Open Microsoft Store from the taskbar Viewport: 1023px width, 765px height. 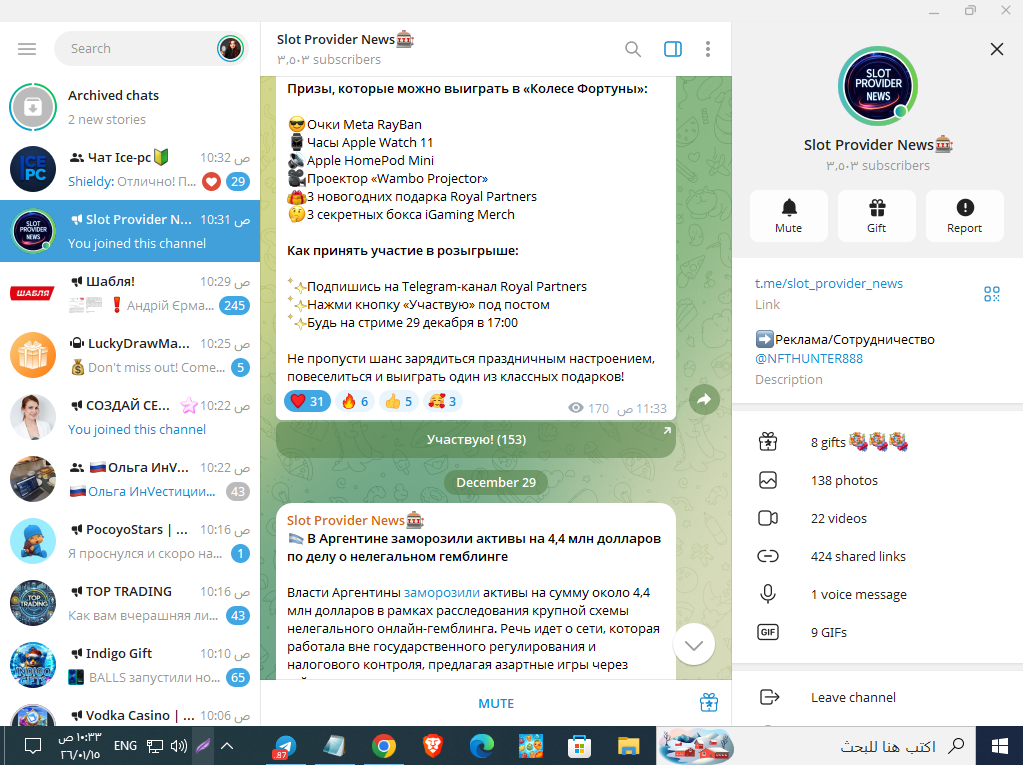click(579, 746)
